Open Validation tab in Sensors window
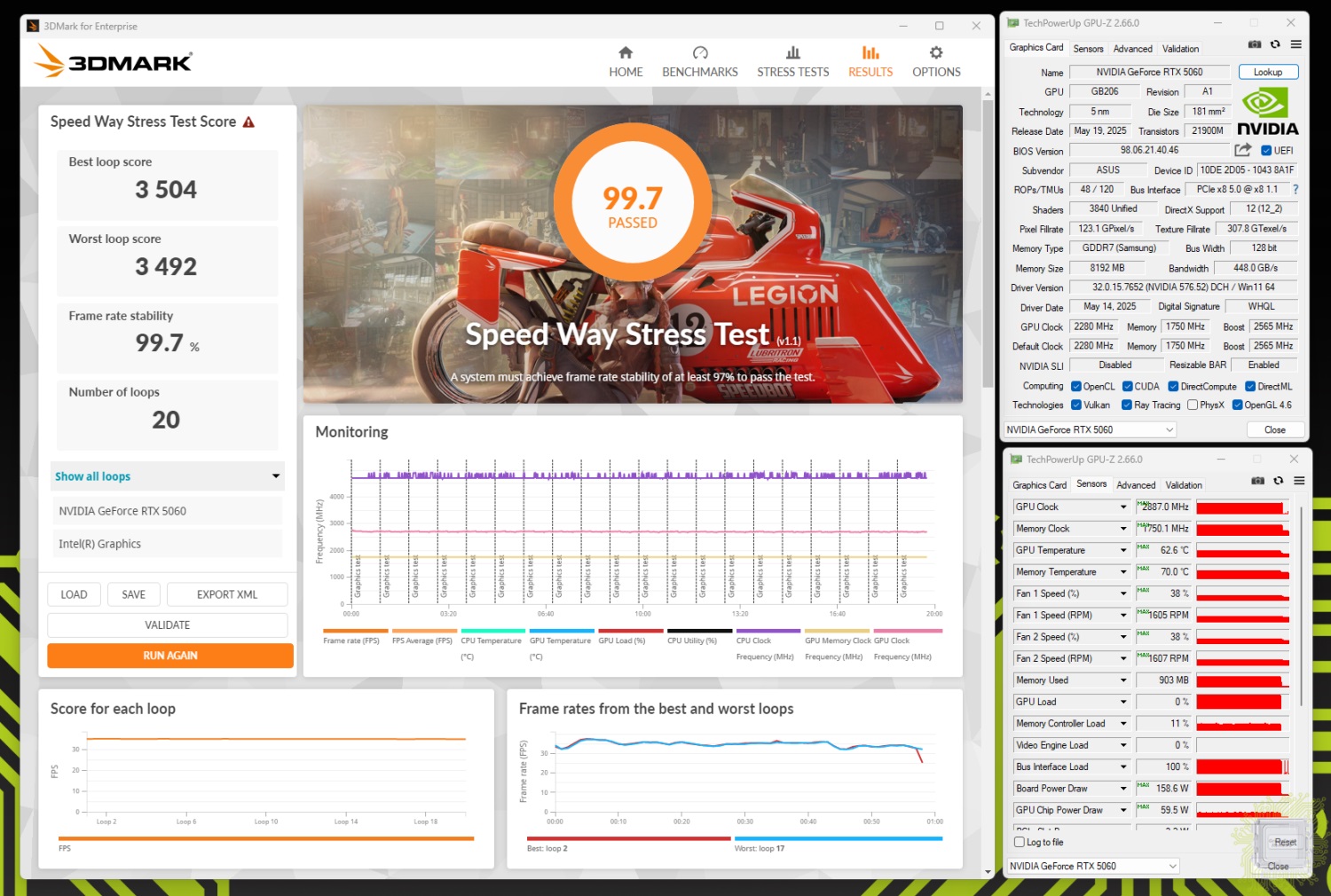1331x896 pixels. point(1184,485)
